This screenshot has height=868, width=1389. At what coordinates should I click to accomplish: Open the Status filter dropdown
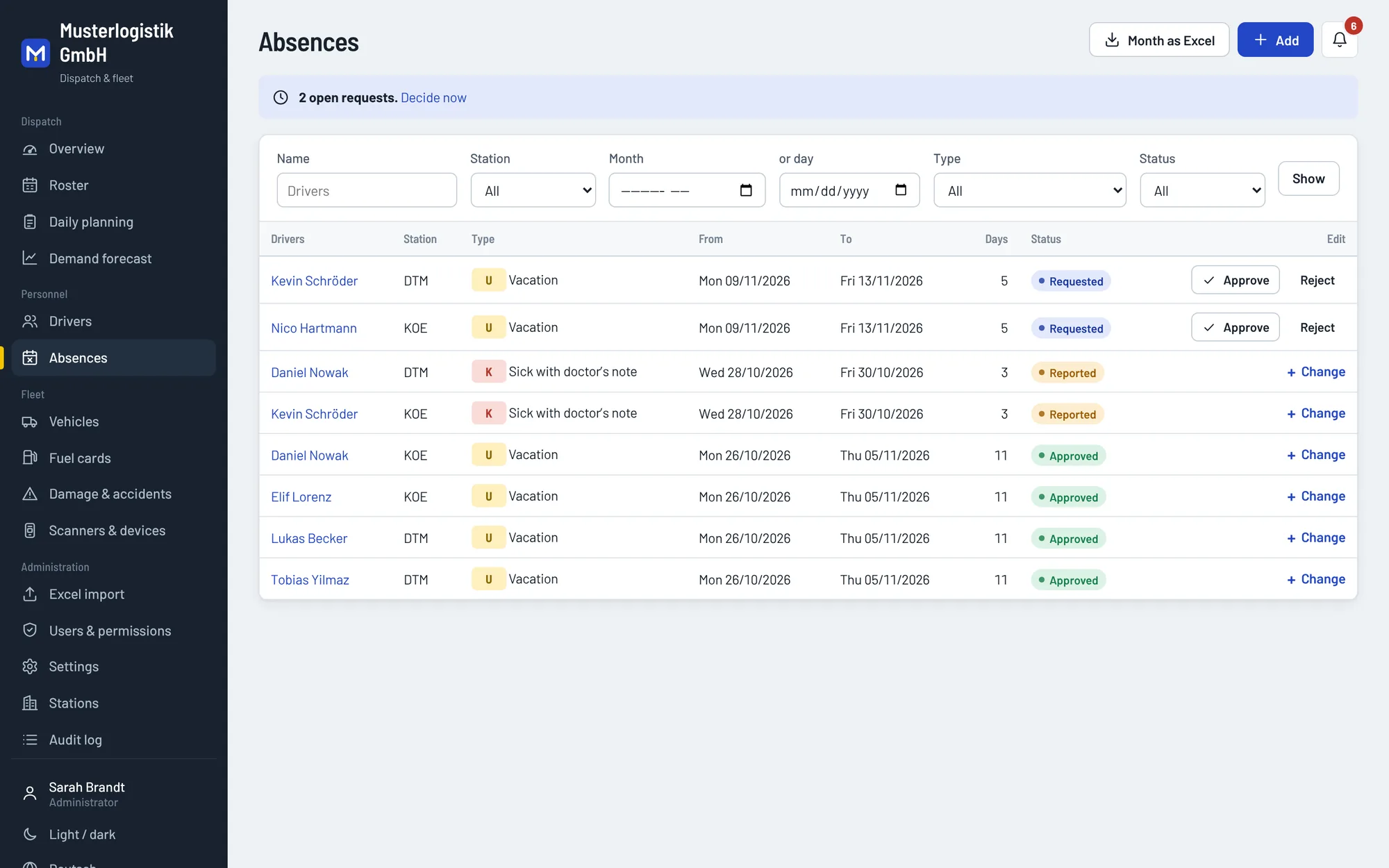(x=1202, y=190)
